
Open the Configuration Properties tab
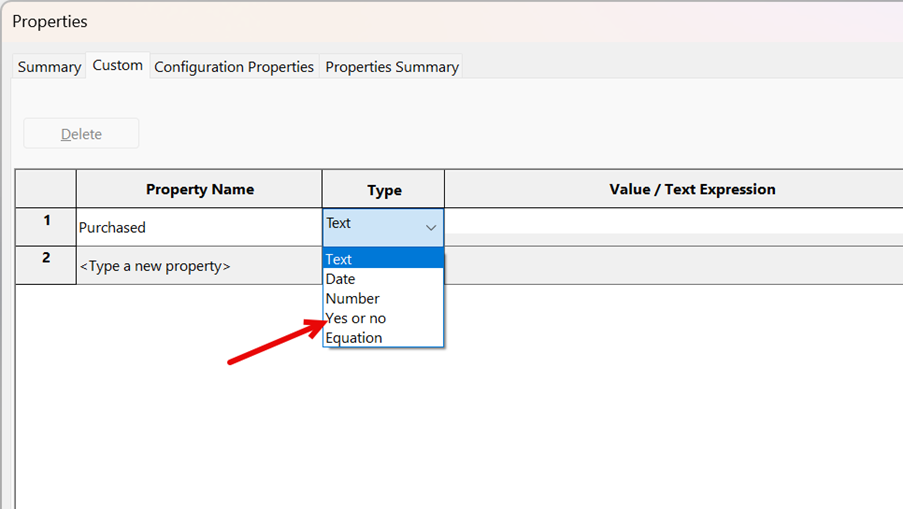234,67
